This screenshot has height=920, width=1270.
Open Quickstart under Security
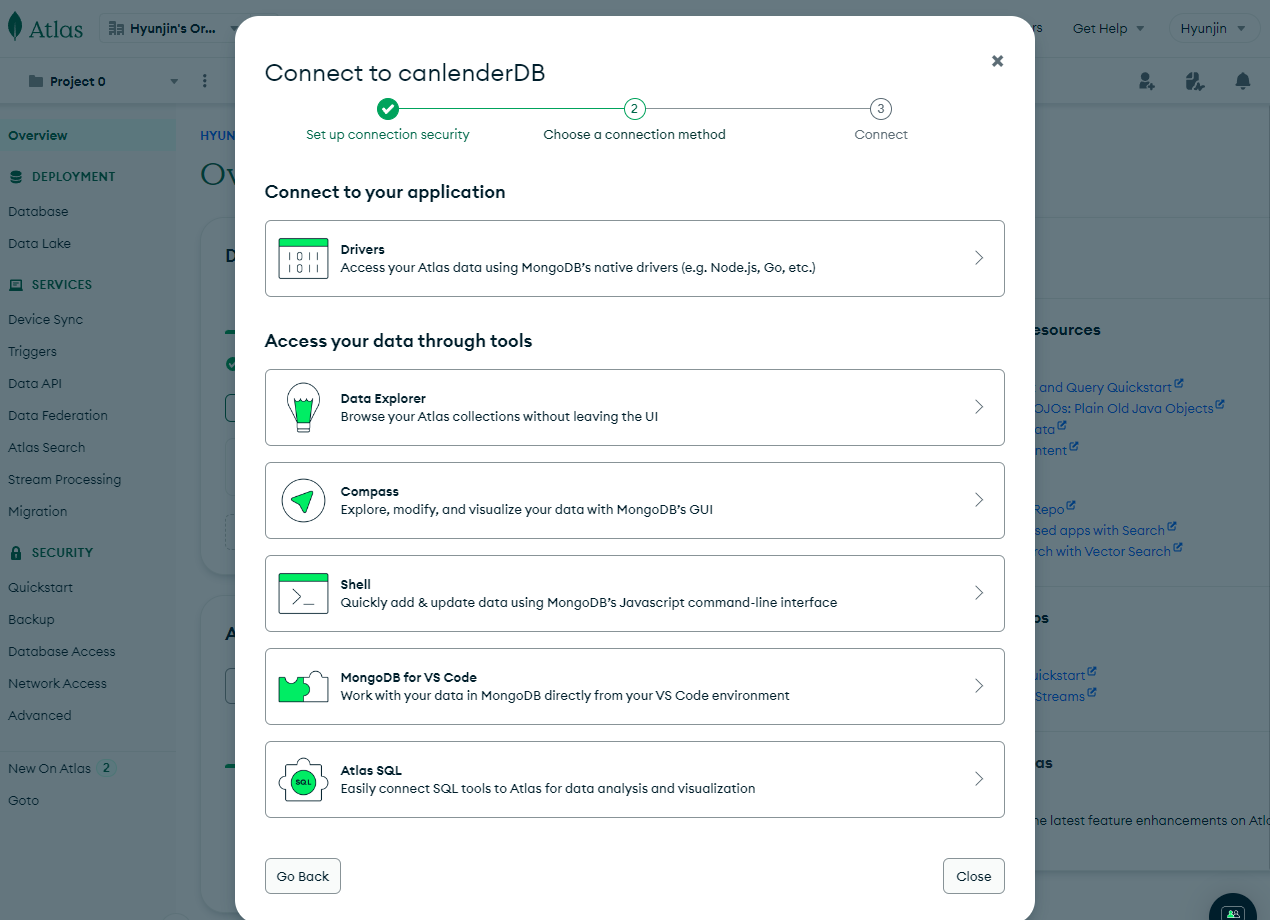(x=40, y=587)
